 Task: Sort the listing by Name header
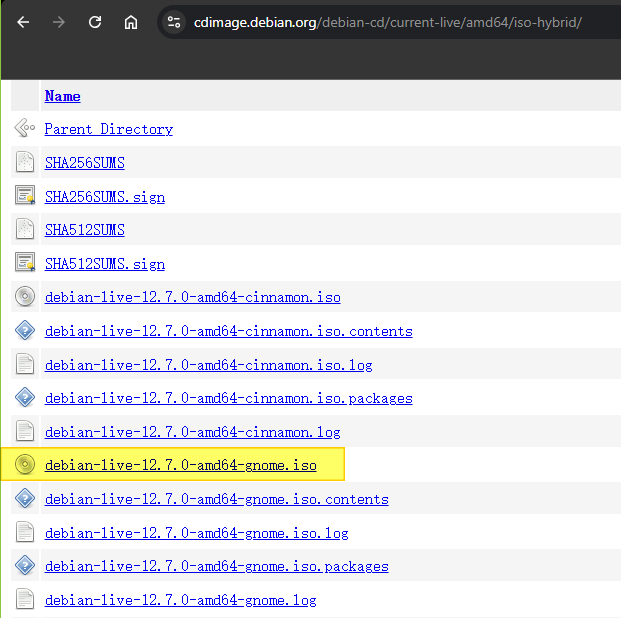63,96
